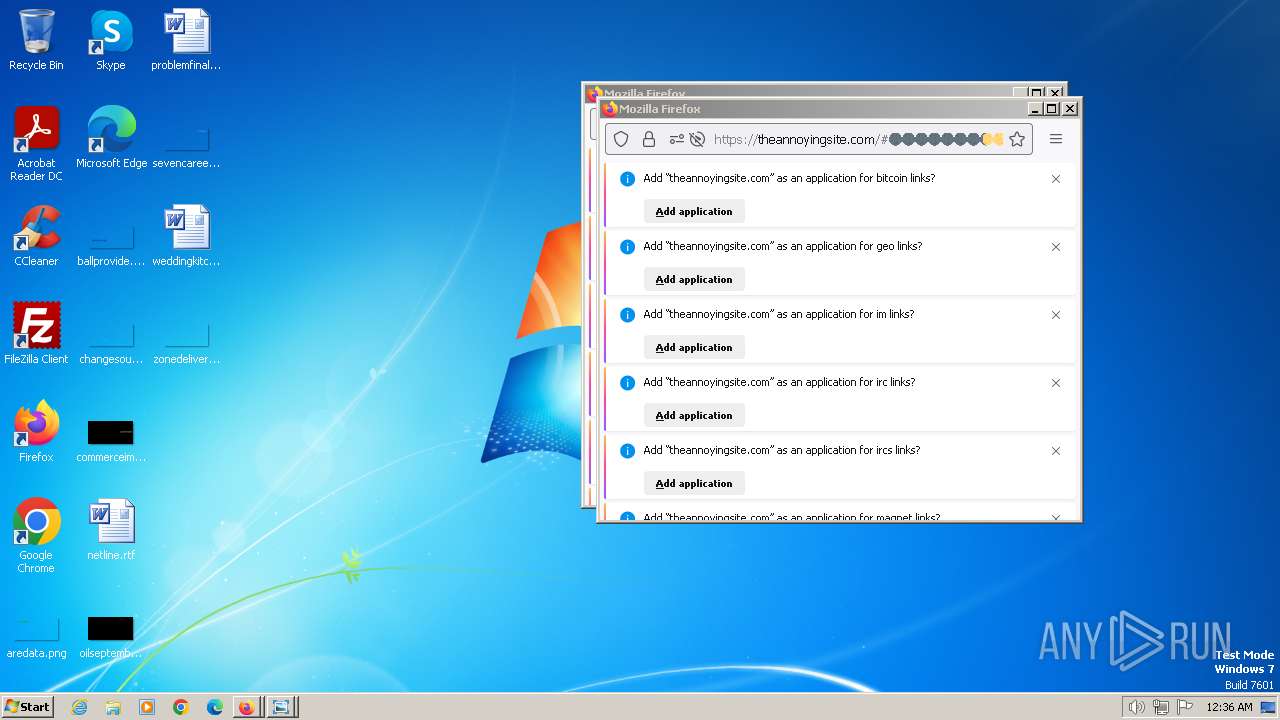
Task: Select the weddingkitc Word document icon
Action: coord(186,236)
